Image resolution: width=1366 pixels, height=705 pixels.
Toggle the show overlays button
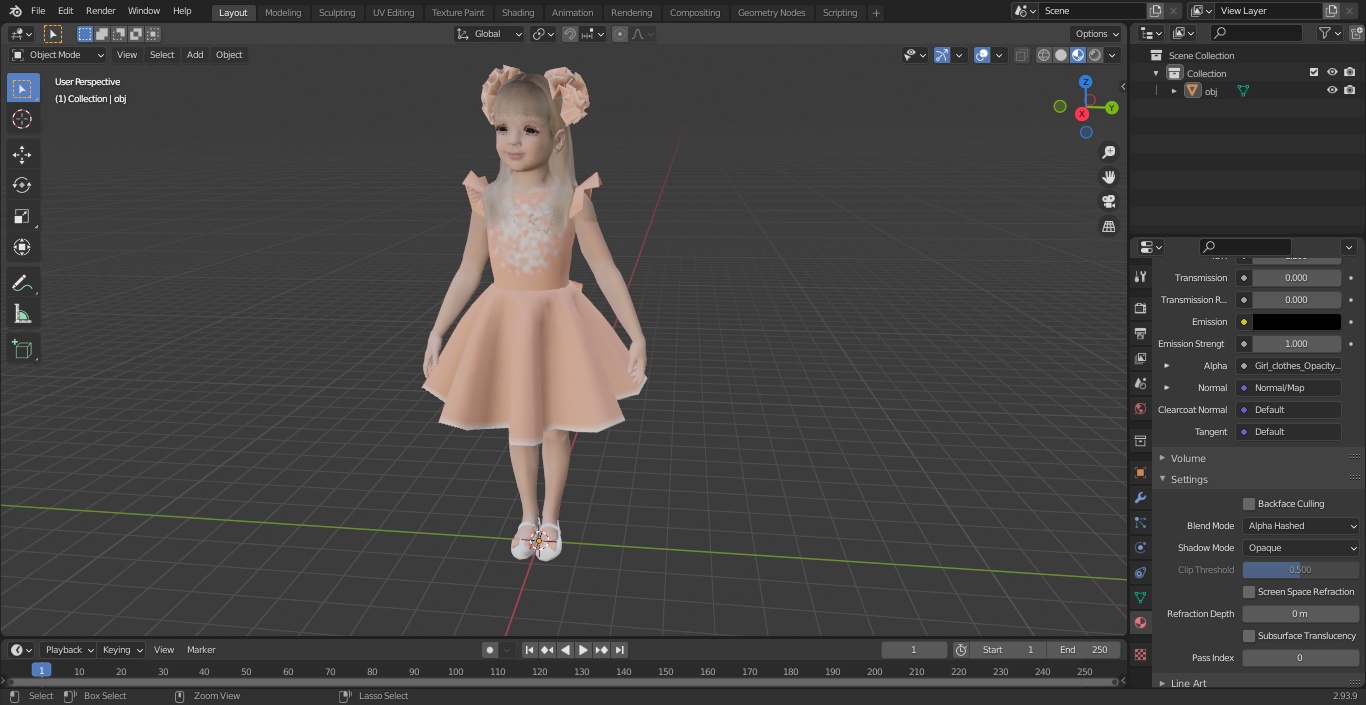click(982, 55)
